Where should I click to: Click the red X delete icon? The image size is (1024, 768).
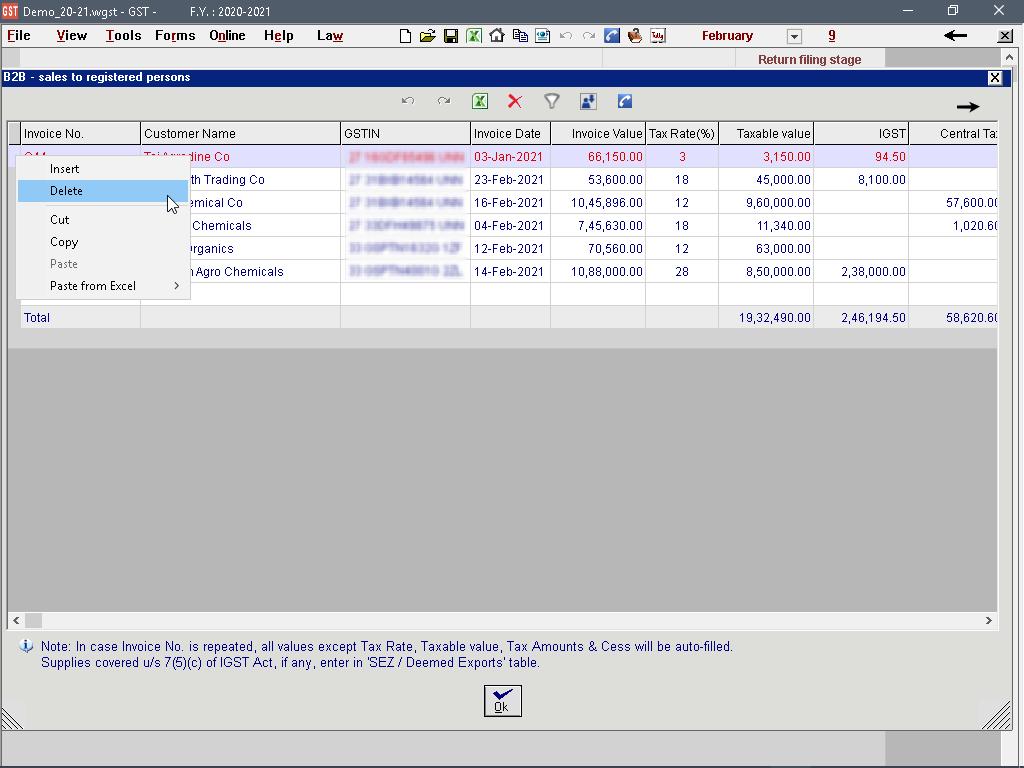pyautogui.click(x=515, y=101)
